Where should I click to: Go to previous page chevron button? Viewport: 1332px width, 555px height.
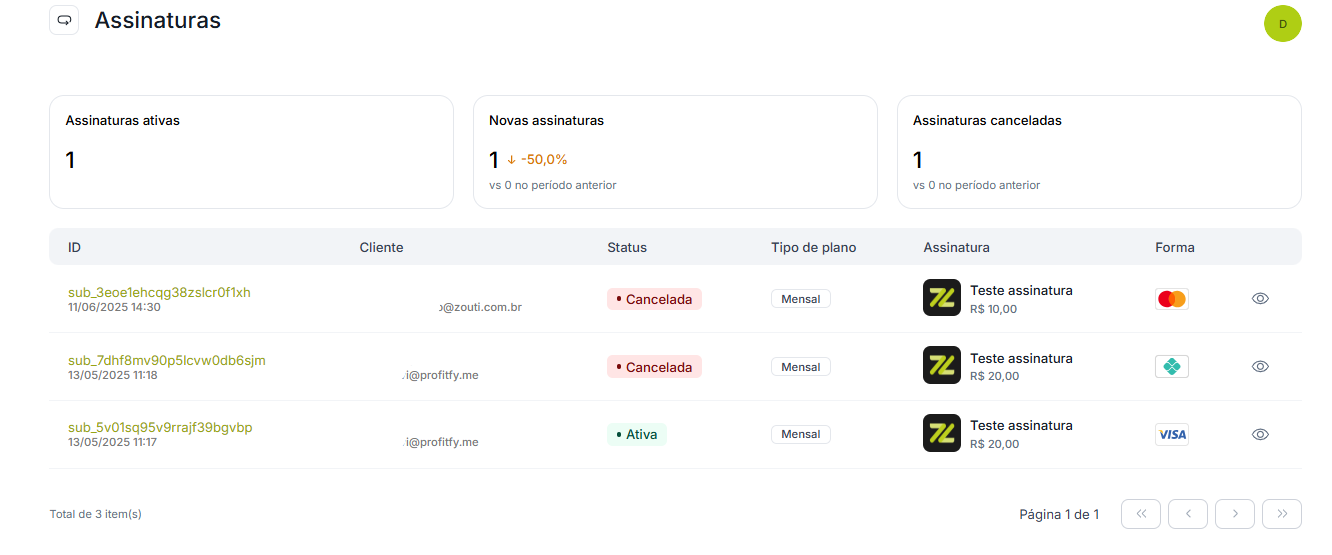pyautogui.click(x=1188, y=514)
